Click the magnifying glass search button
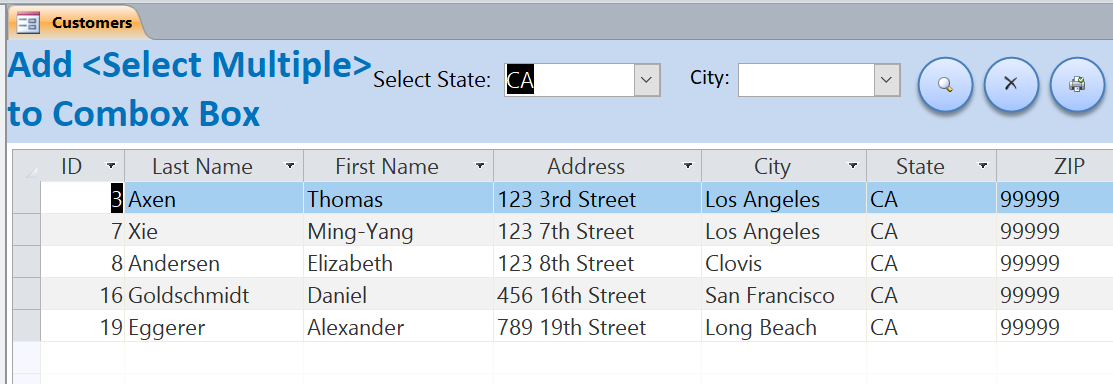The height and width of the screenshot is (384, 1113). [x=945, y=84]
